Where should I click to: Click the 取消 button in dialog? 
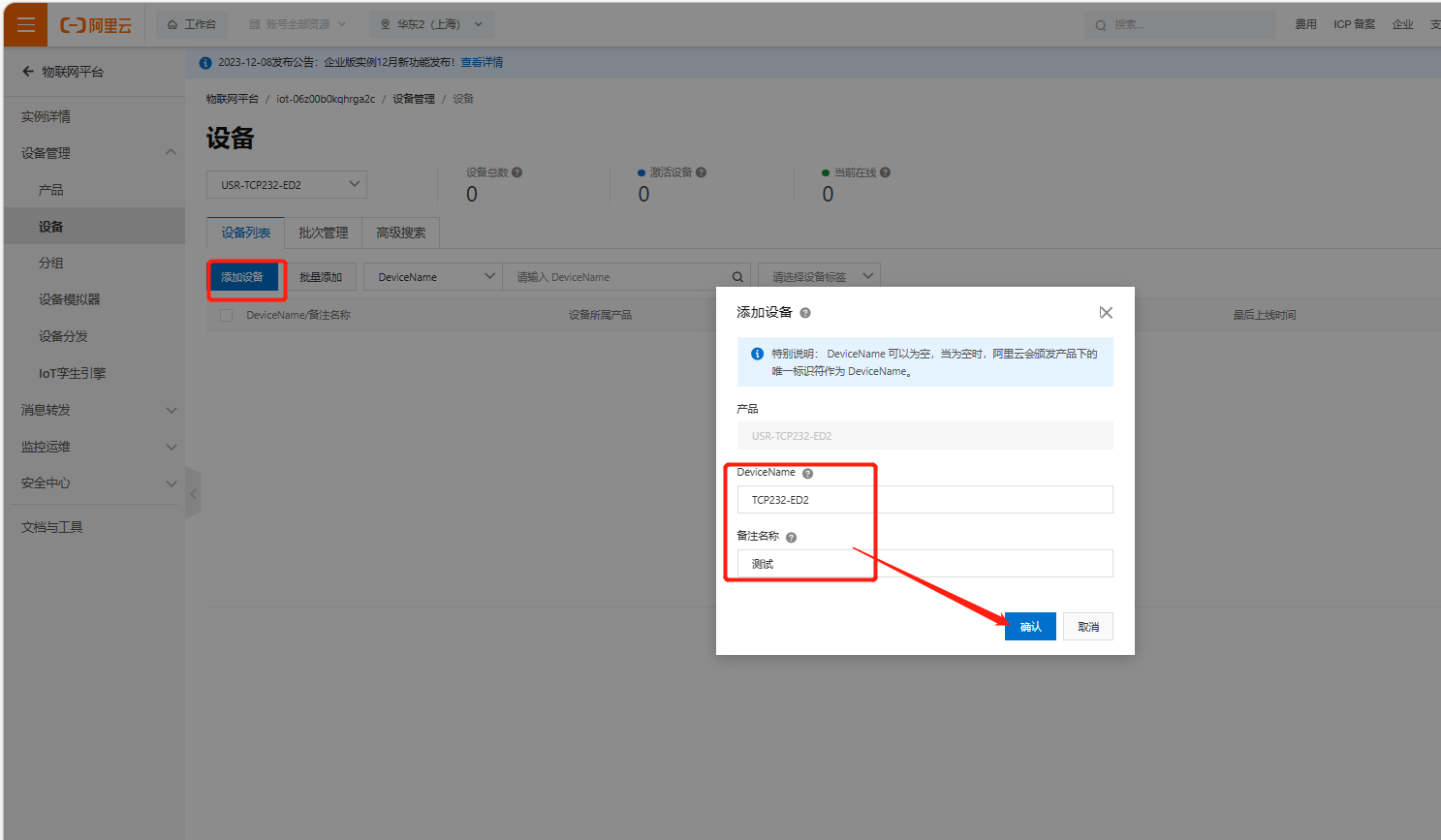(x=1088, y=627)
